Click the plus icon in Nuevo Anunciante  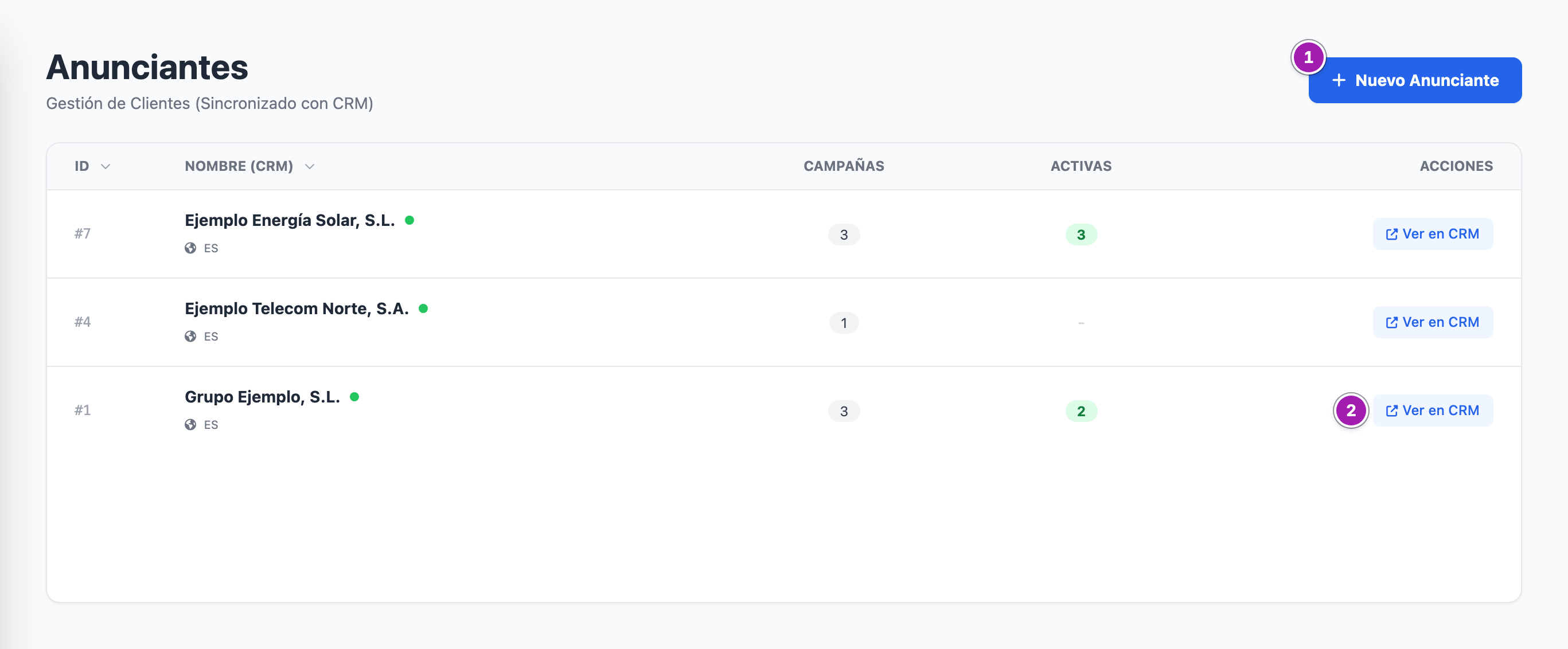(1339, 80)
